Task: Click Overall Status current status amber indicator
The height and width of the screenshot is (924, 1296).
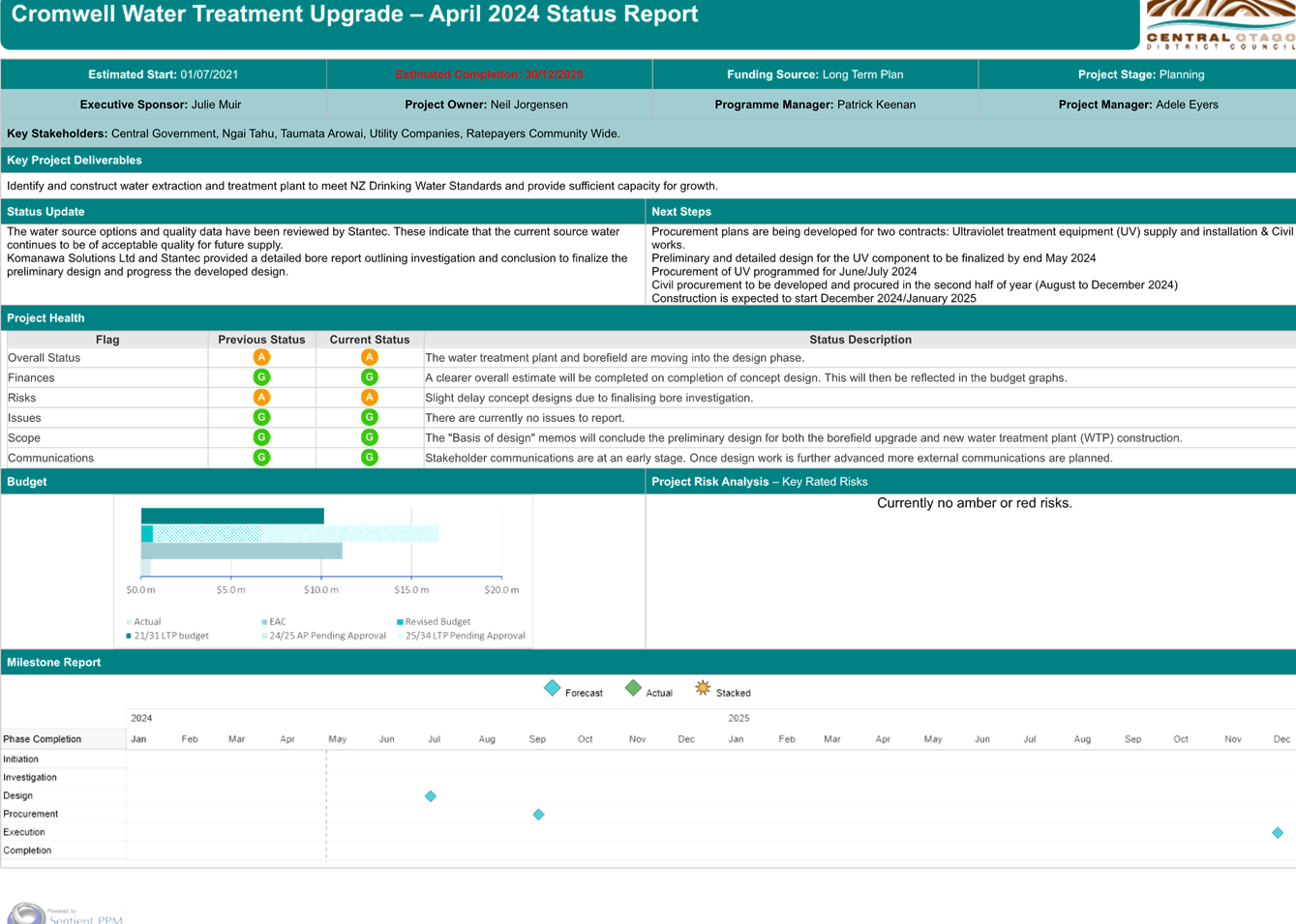Action: [x=370, y=357]
